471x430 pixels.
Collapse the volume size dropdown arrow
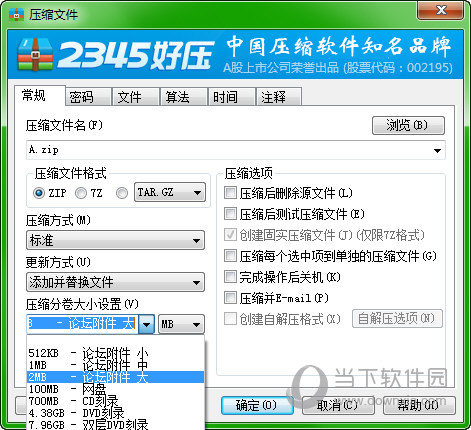[147, 324]
